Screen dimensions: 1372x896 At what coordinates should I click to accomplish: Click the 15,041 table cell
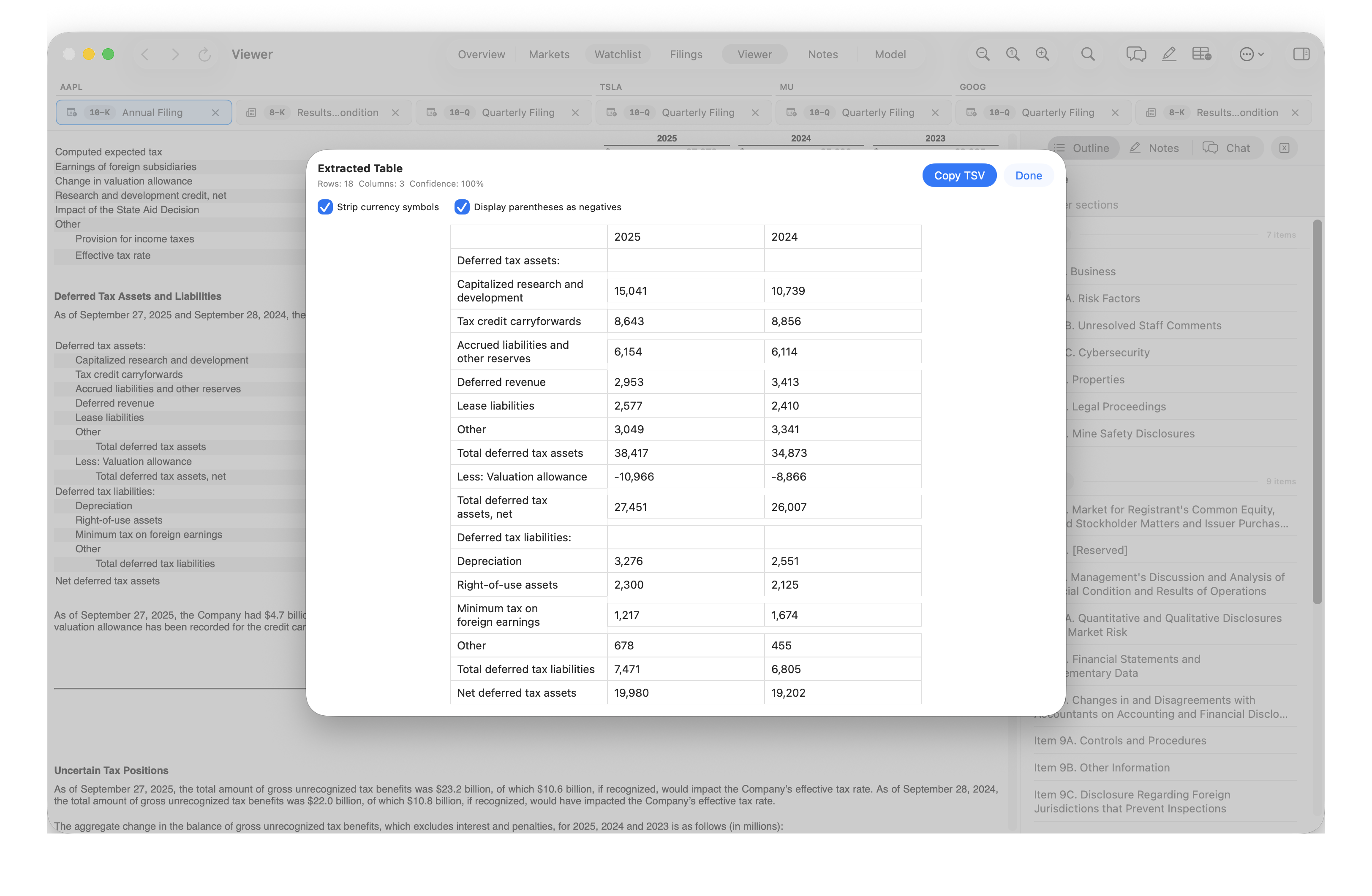(686, 291)
